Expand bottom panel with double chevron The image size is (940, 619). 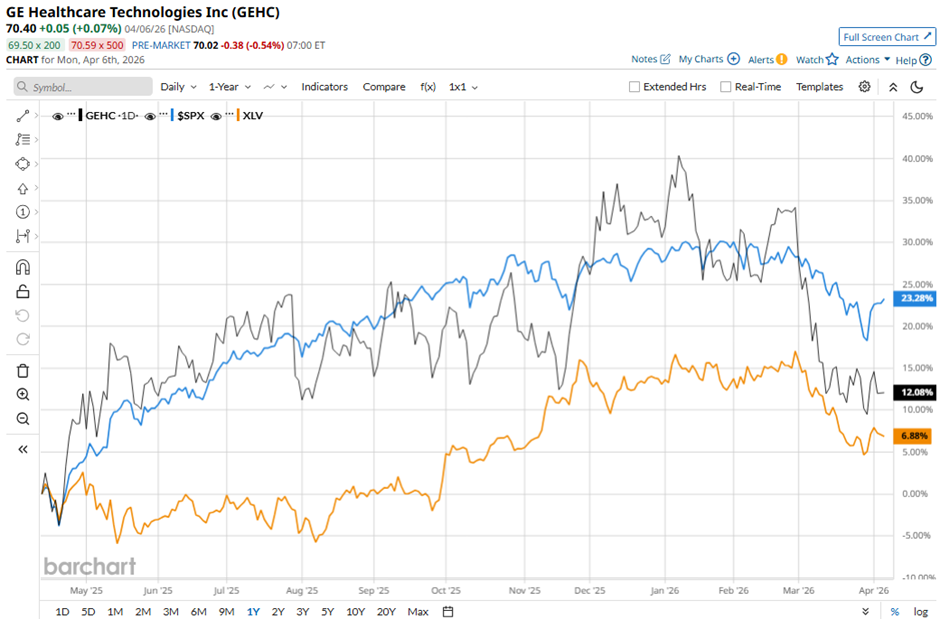[x=865, y=611]
